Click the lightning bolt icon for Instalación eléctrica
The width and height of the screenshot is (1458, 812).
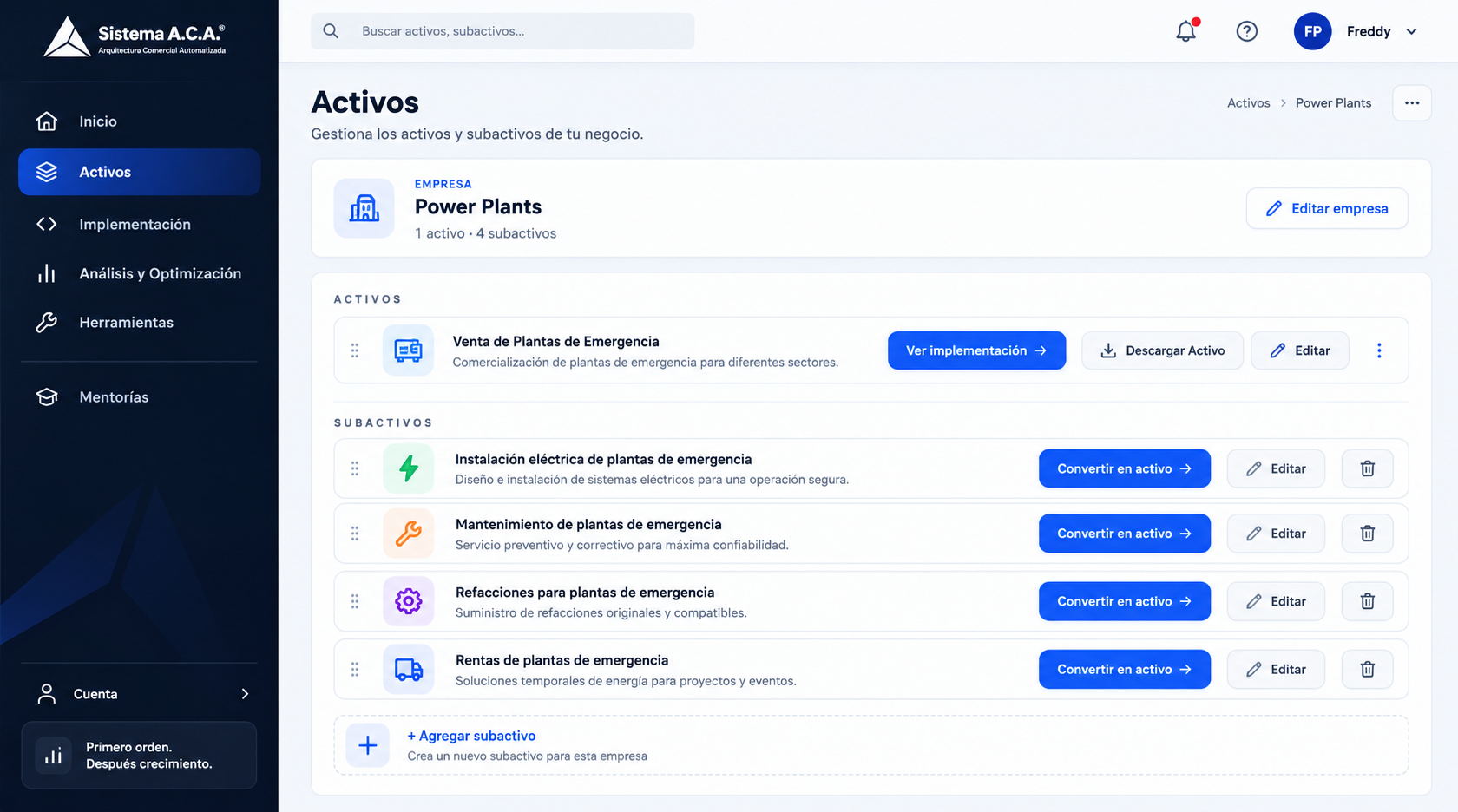pos(409,468)
